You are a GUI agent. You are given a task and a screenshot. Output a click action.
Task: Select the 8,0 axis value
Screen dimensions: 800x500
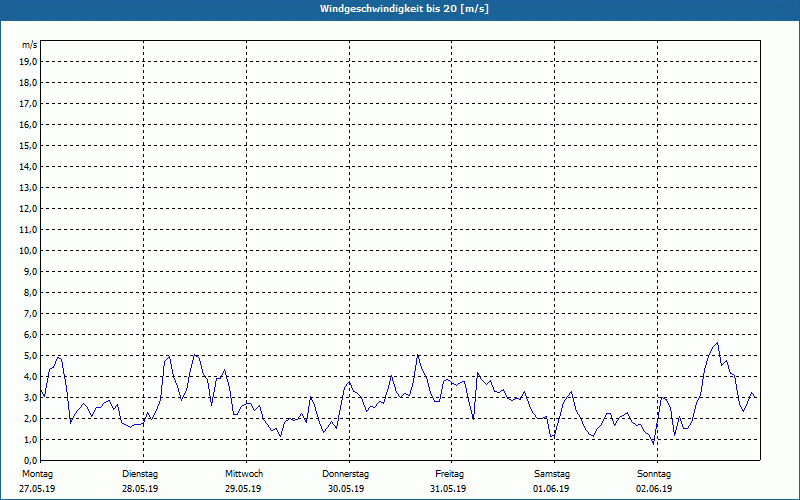[x=30, y=292]
